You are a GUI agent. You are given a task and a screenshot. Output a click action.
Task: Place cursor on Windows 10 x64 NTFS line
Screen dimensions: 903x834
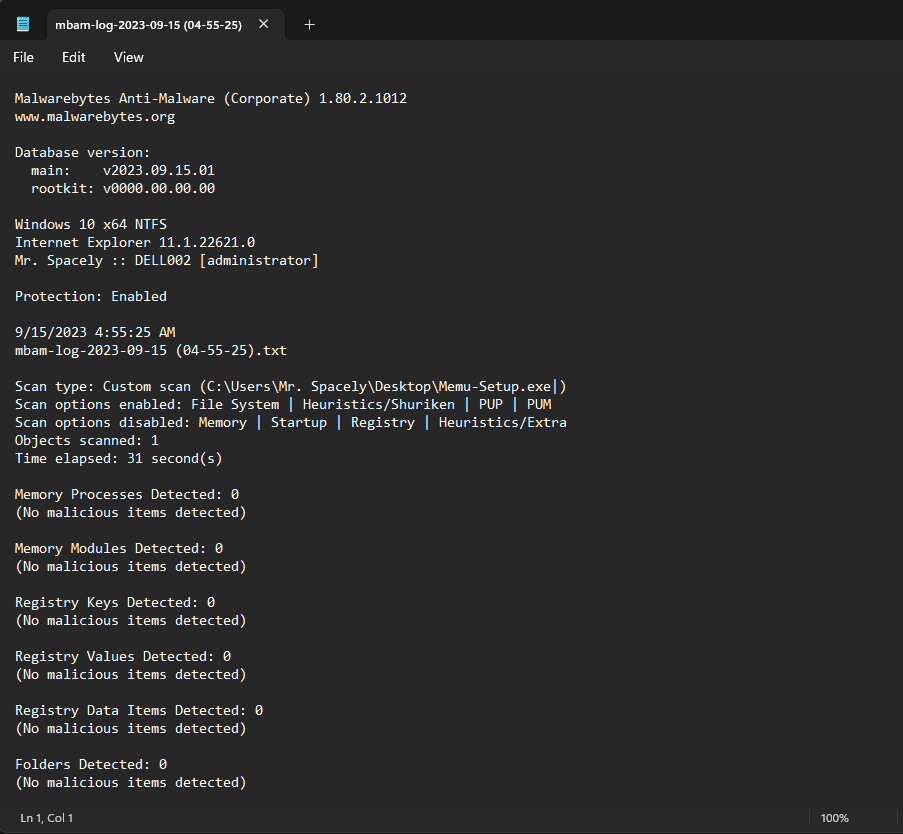(x=91, y=225)
